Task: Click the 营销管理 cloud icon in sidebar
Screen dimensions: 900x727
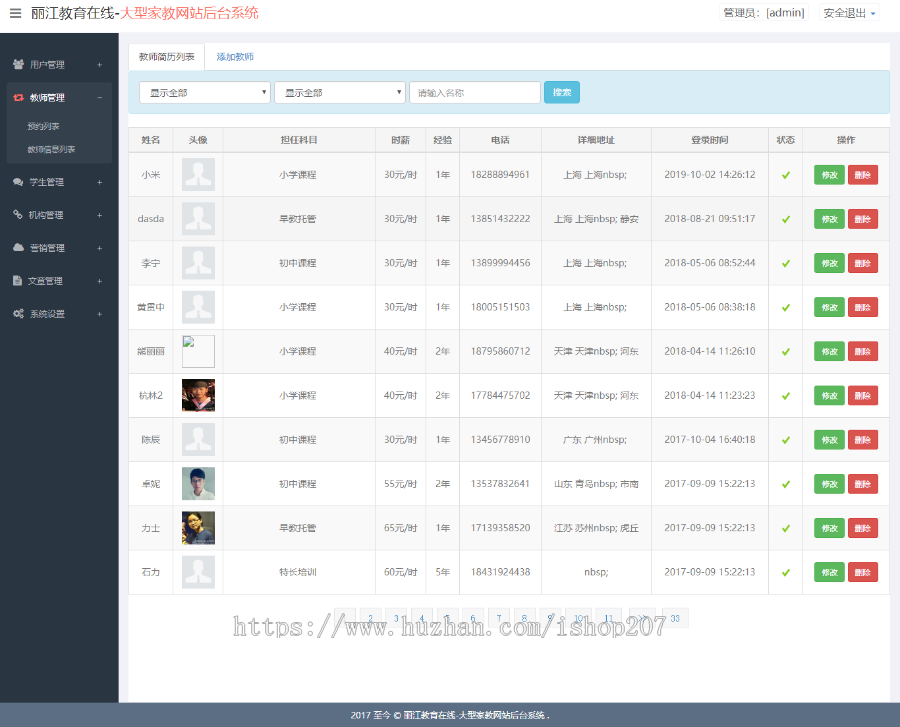Action: pyautogui.click(x=18, y=248)
